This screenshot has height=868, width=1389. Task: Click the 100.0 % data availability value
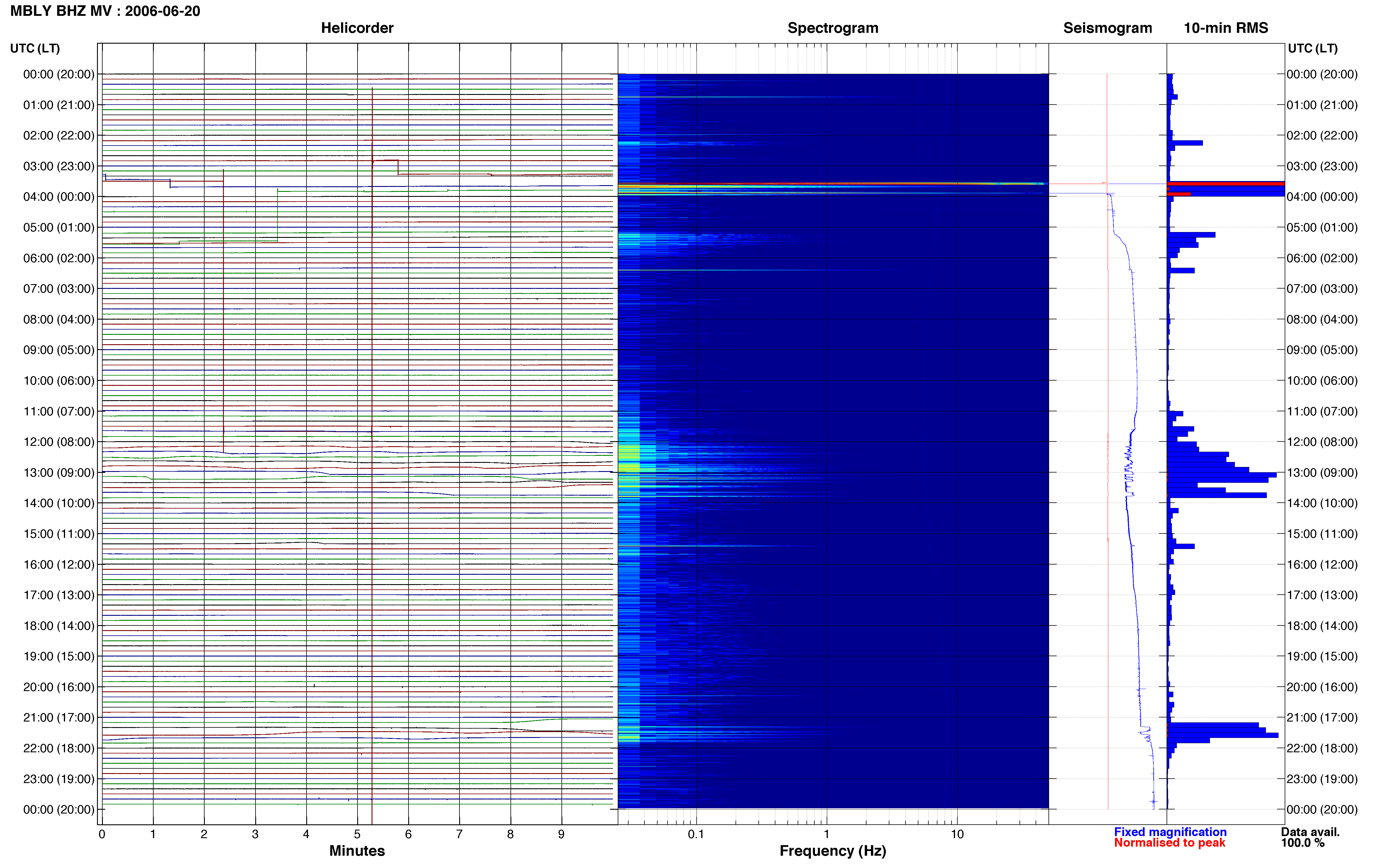tap(1302, 843)
